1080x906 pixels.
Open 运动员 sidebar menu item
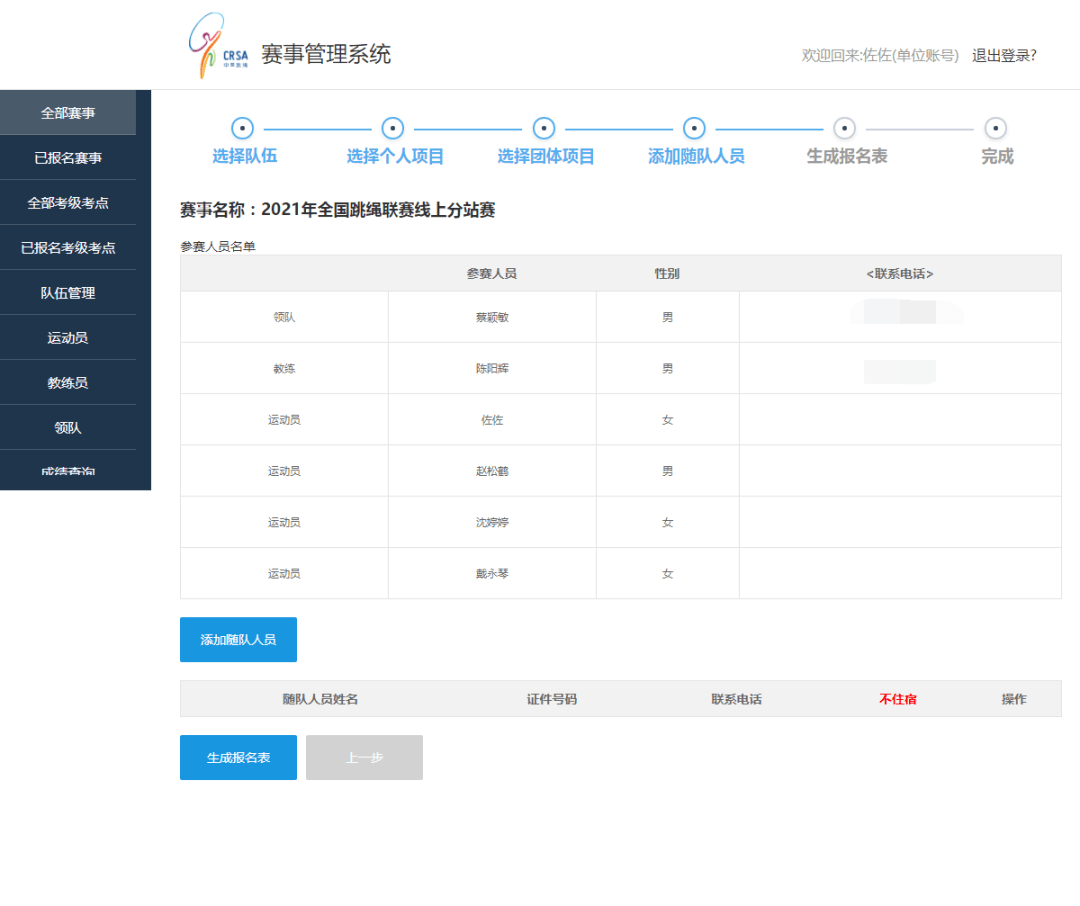pos(68,338)
